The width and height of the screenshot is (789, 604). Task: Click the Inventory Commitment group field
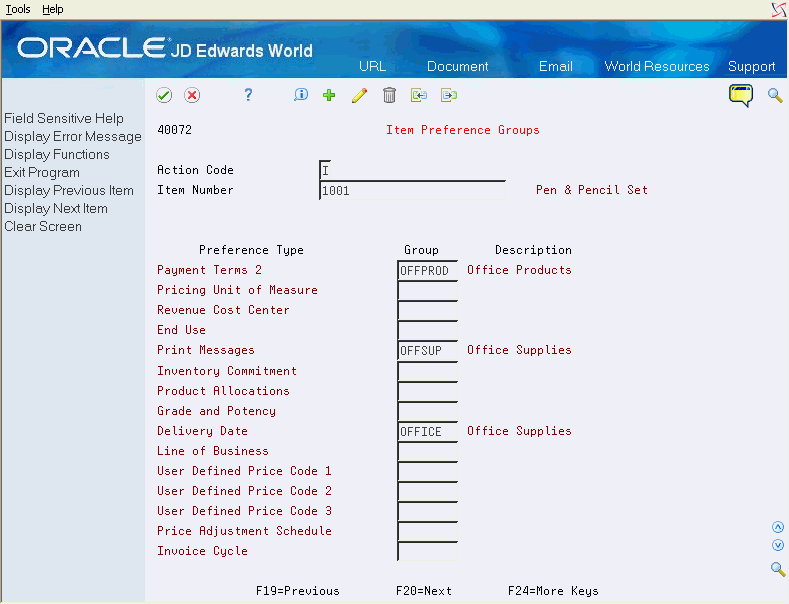pyautogui.click(x=427, y=371)
